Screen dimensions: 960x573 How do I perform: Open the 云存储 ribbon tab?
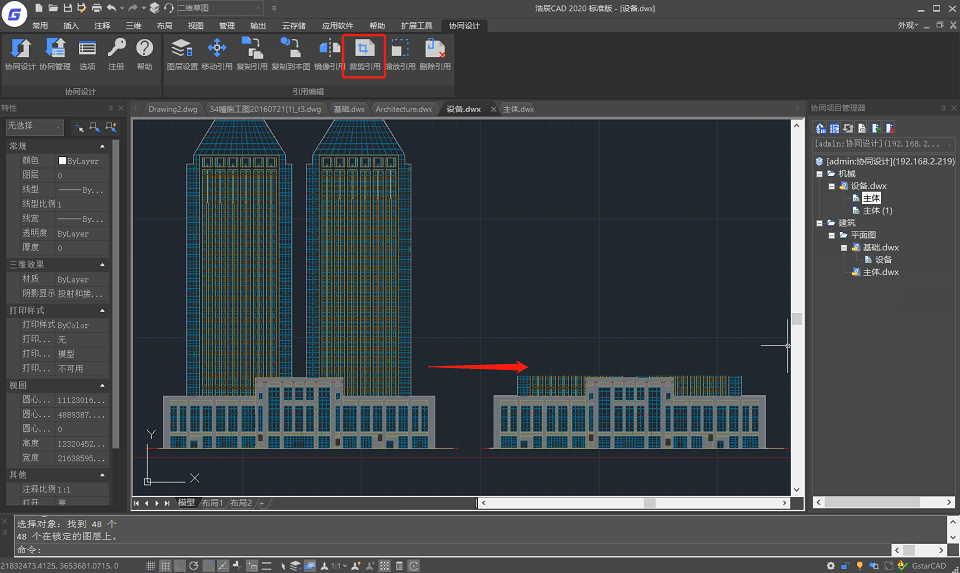[293, 26]
